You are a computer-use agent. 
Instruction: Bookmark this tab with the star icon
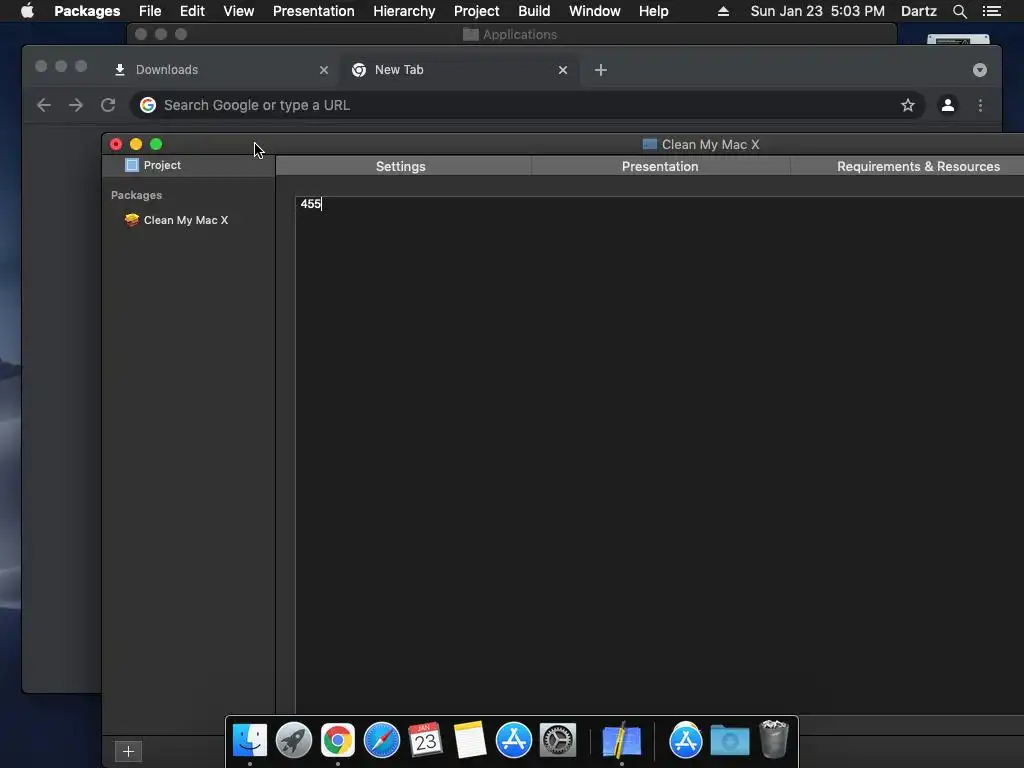[x=908, y=105]
